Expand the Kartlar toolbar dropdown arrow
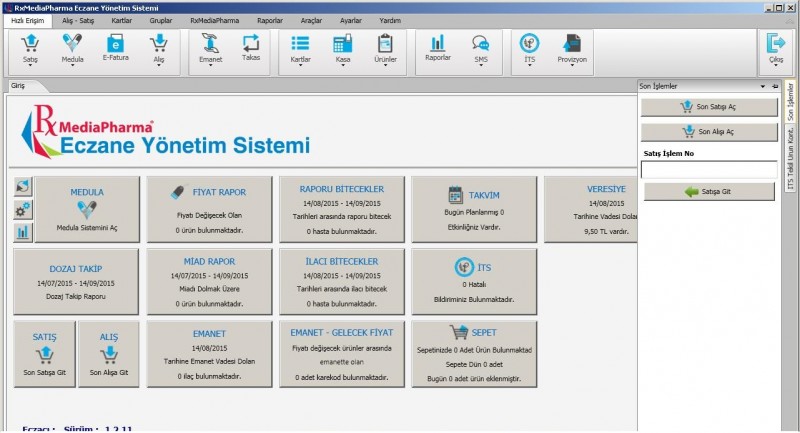Image resolution: width=800 pixels, height=433 pixels. click(300, 67)
